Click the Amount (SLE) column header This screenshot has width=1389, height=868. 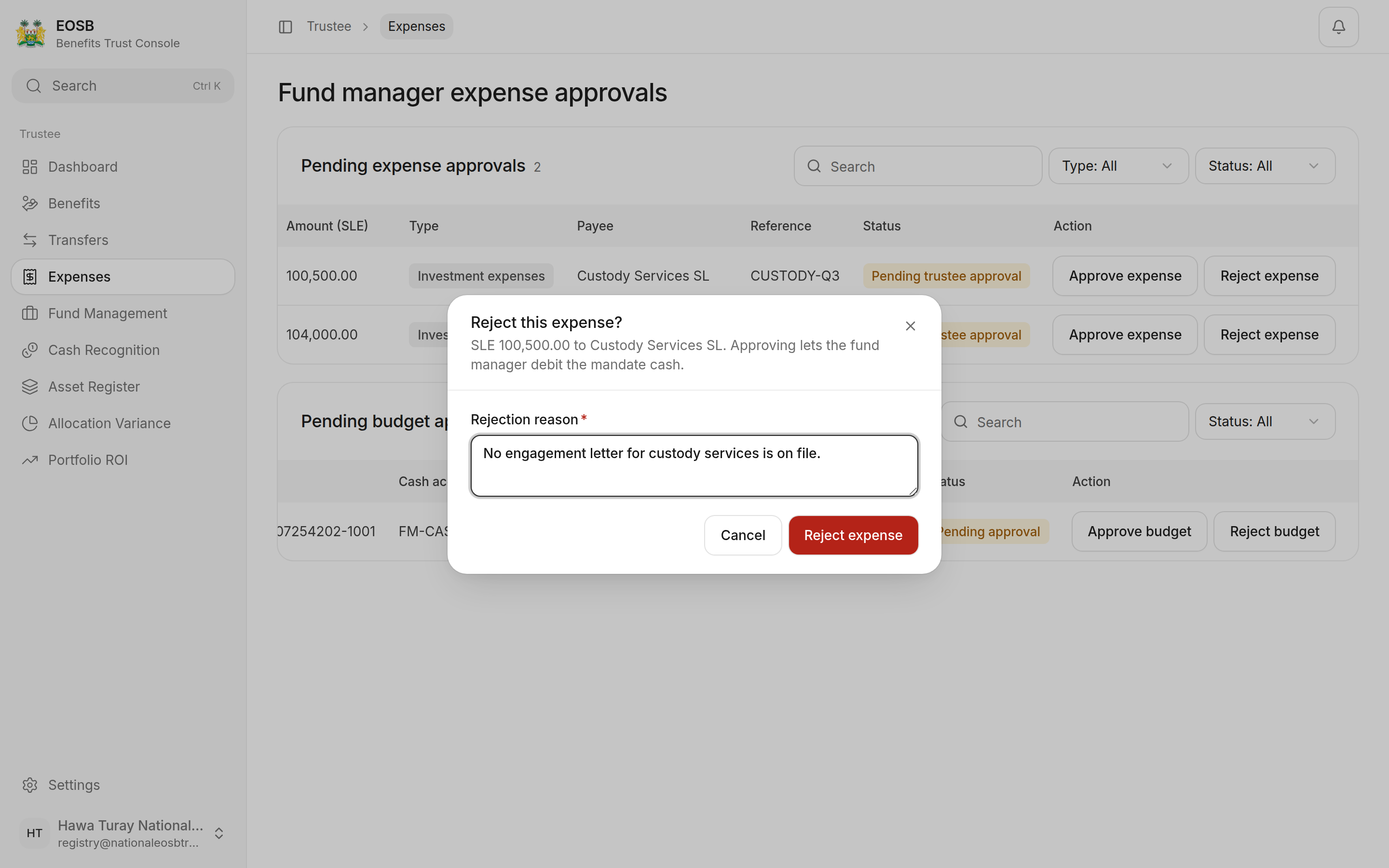pos(327,226)
